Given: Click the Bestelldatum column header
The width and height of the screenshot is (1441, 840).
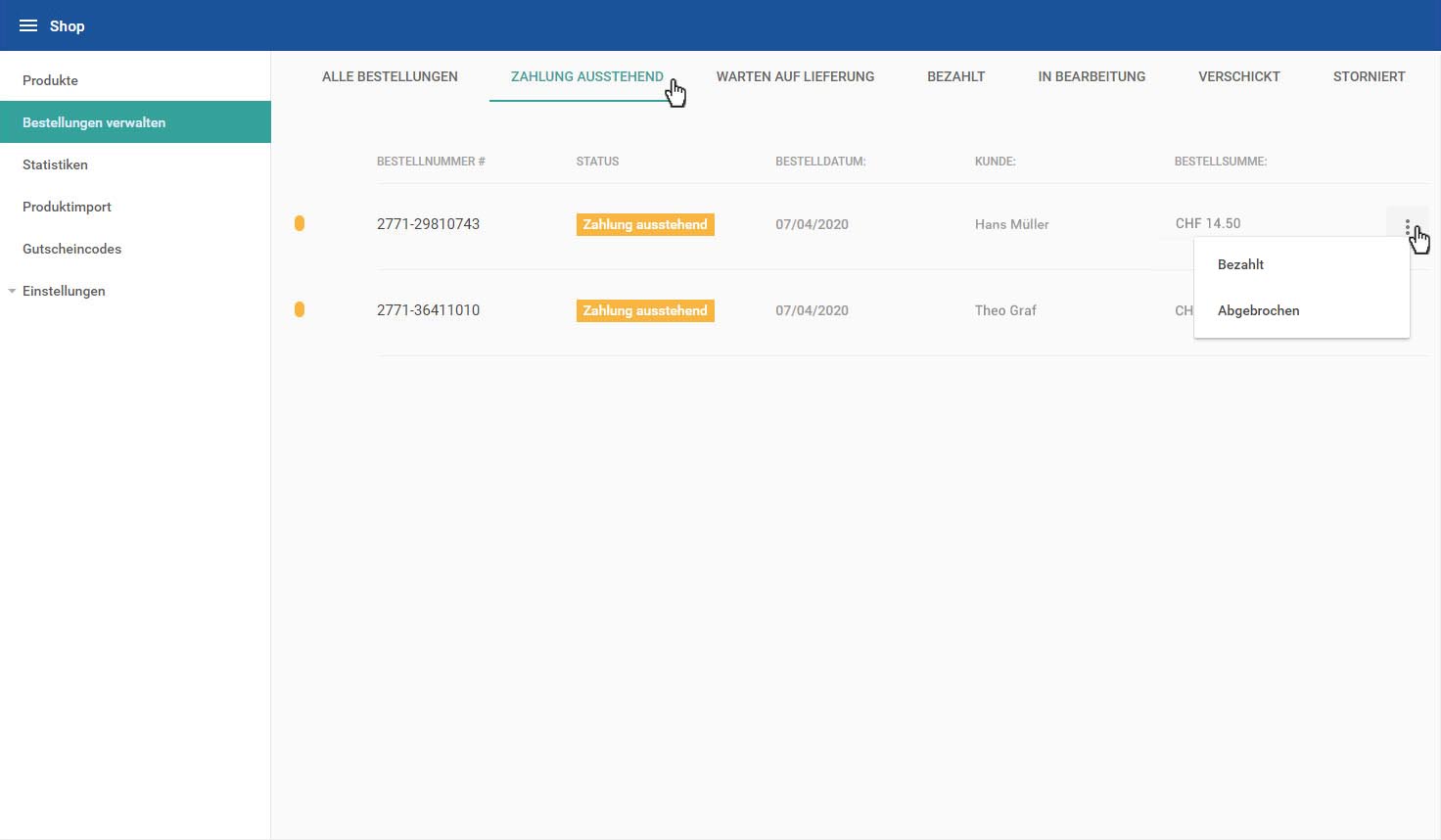Looking at the screenshot, I should [x=820, y=162].
